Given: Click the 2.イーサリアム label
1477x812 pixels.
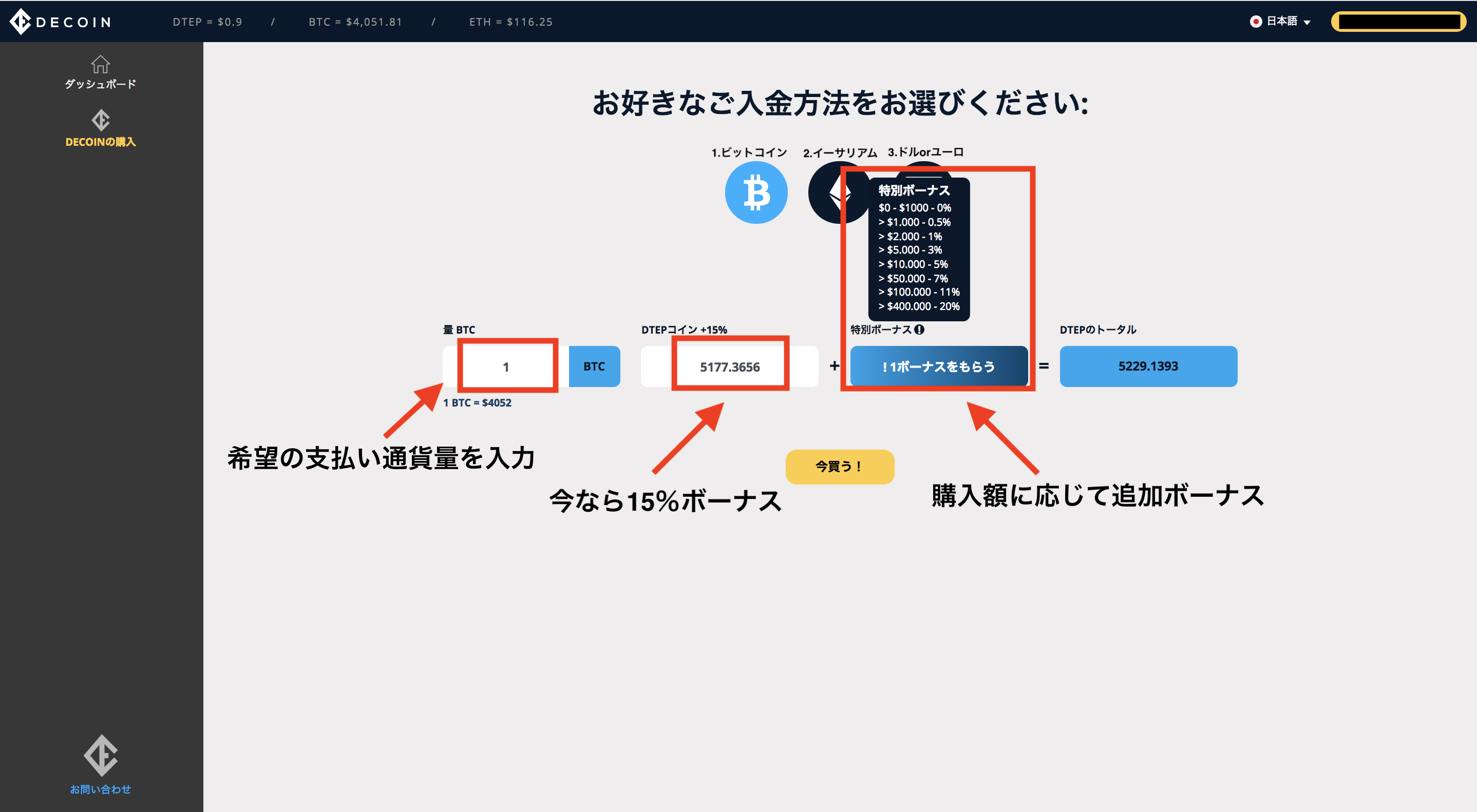Looking at the screenshot, I should (x=840, y=152).
